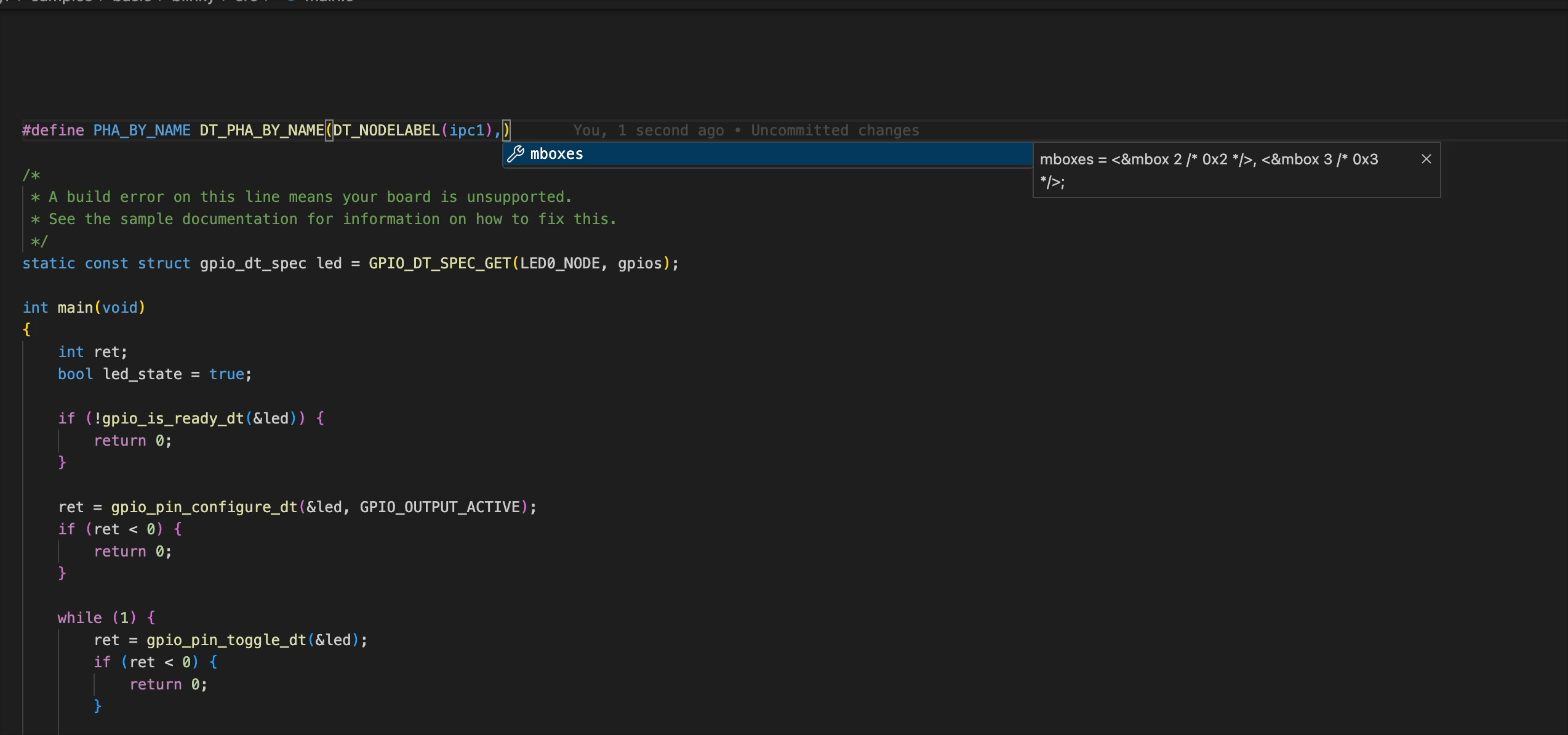Click gpio_pin_toggle_dt in the while loop

[x=226, y=640]
